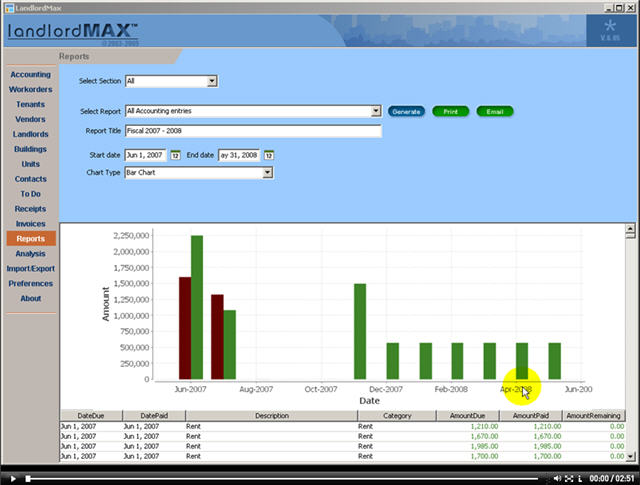Screen dimensions: 640x485
Task: Email the report
Action: pyautogui.click(x=495, y=111)
